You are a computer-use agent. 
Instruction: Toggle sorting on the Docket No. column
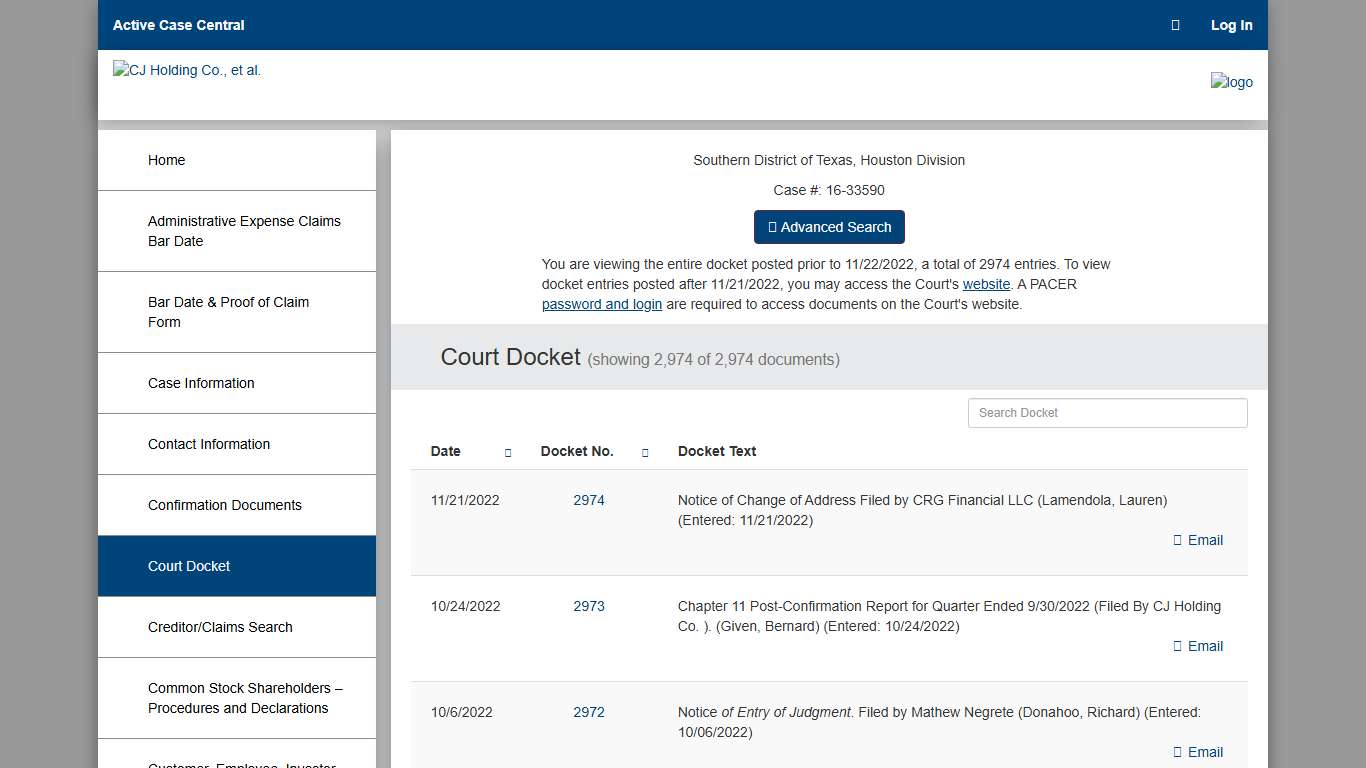point(645,452)
